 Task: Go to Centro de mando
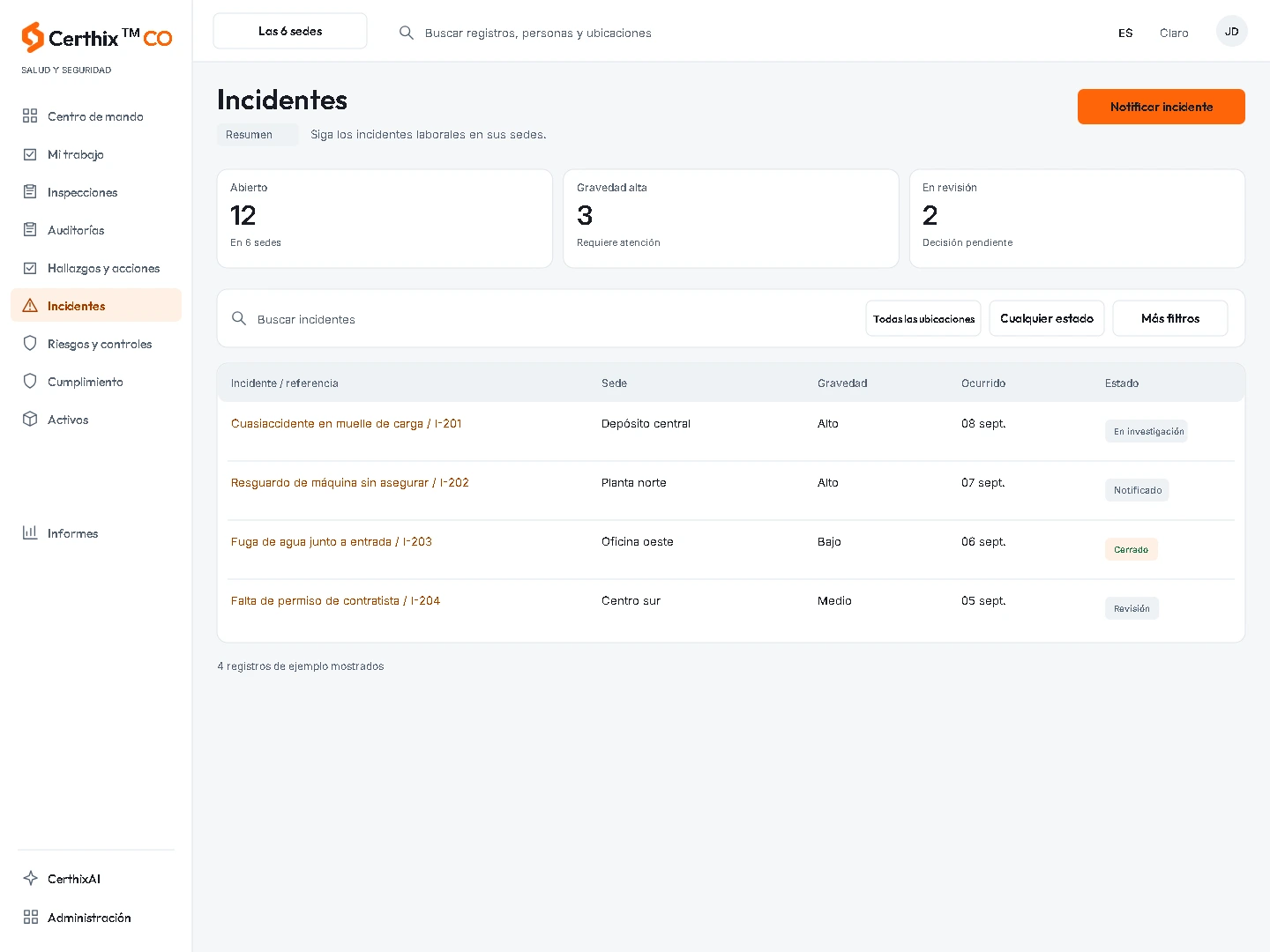point(96,116)
